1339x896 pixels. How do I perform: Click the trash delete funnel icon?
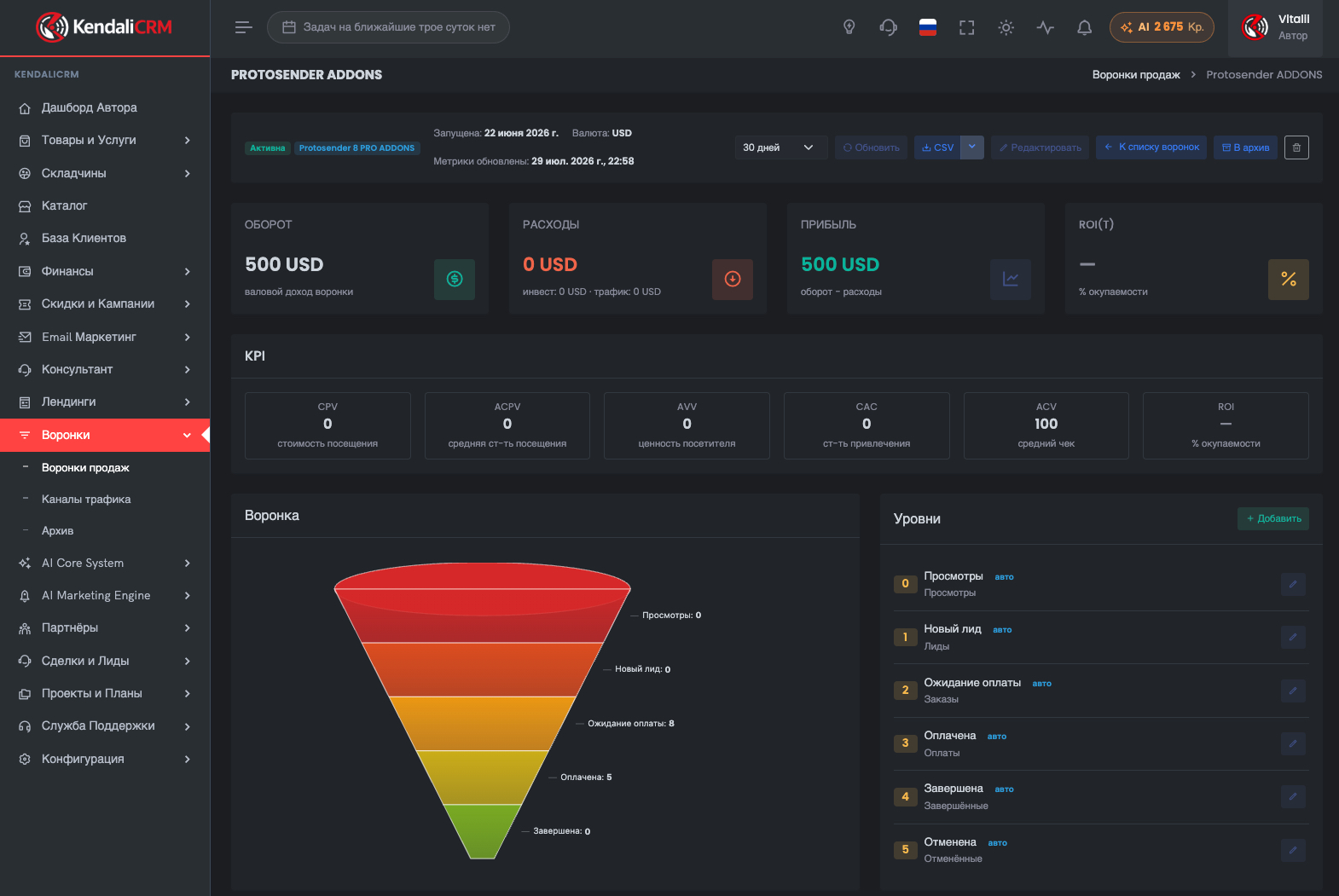pyautogui.click(x=1296, y=147)
